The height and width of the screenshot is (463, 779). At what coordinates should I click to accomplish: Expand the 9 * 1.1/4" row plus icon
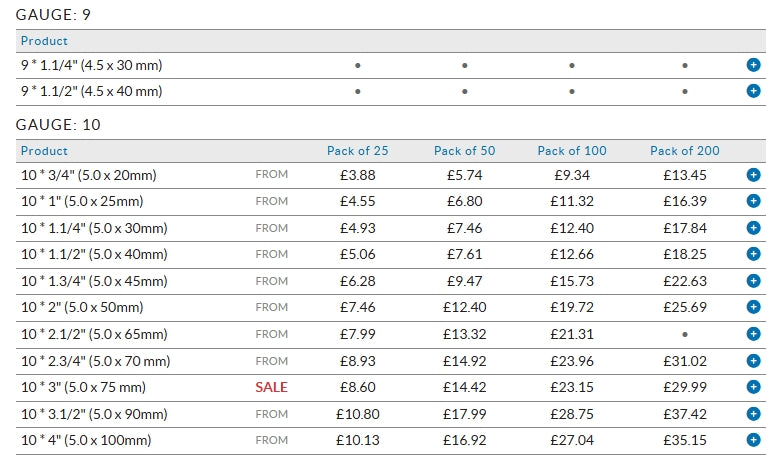[x=753, y=65]
